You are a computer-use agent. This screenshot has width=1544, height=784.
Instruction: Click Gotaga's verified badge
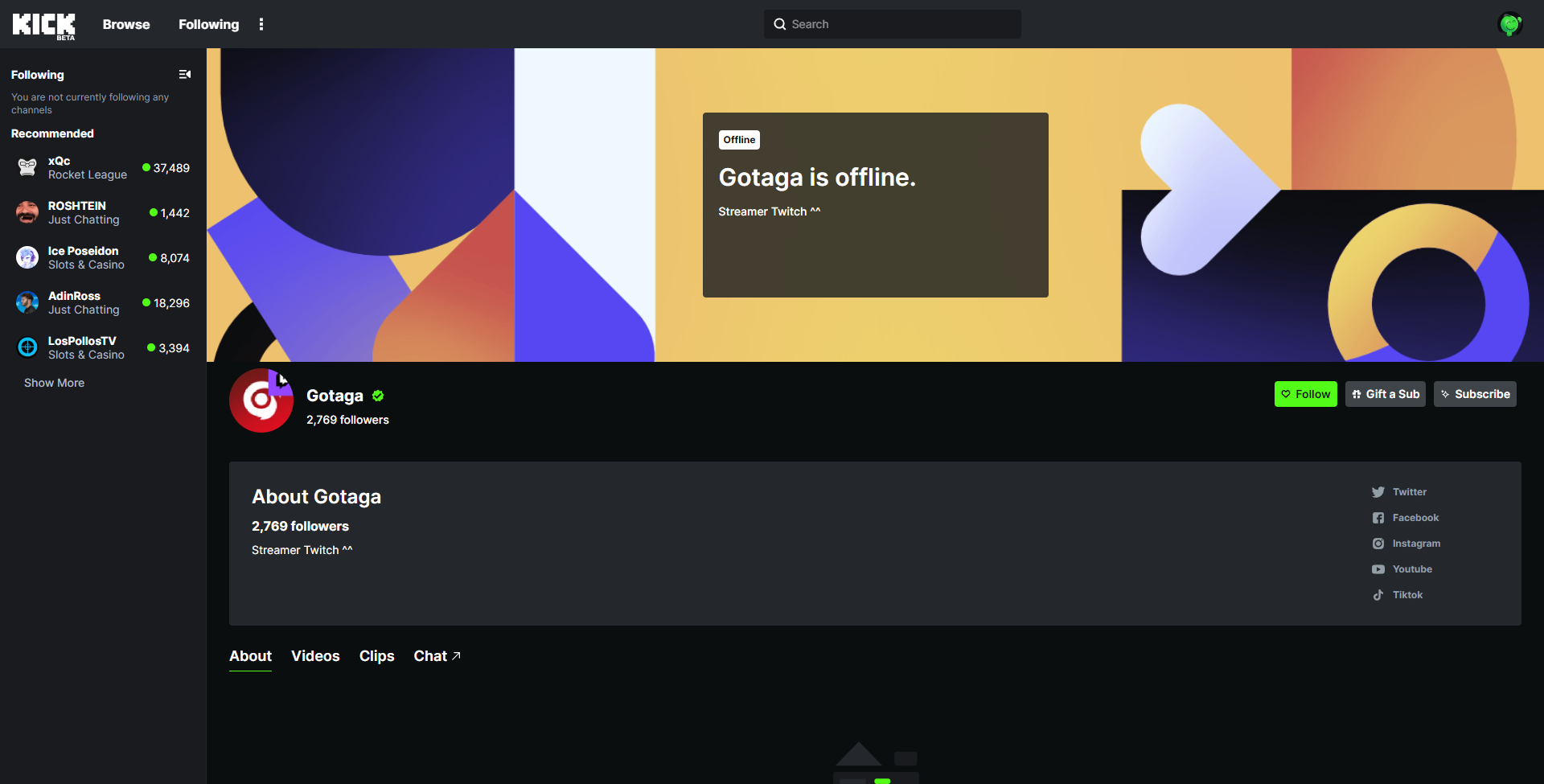tap(378, 396)
